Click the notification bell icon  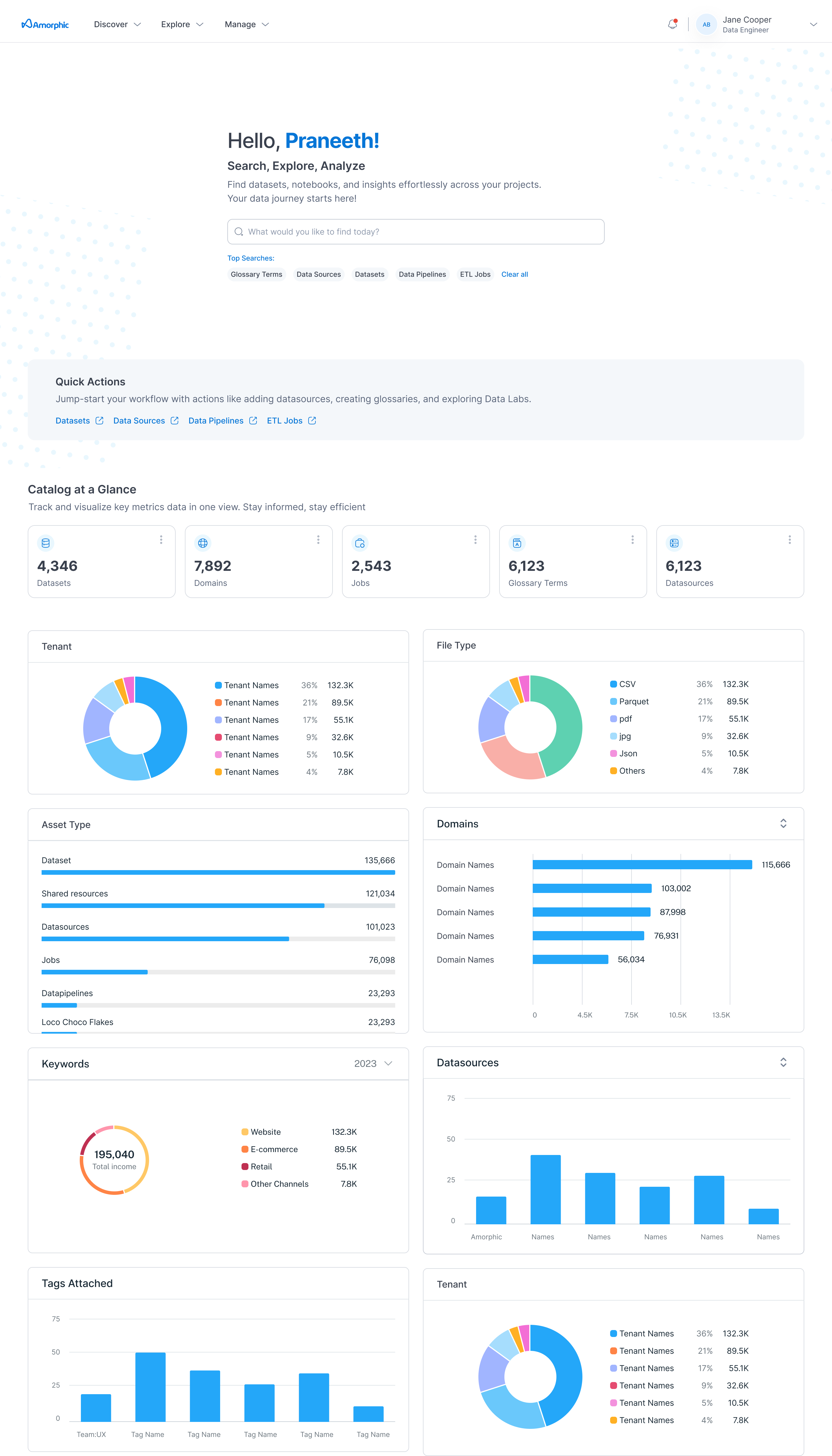[x=672, y=24]
